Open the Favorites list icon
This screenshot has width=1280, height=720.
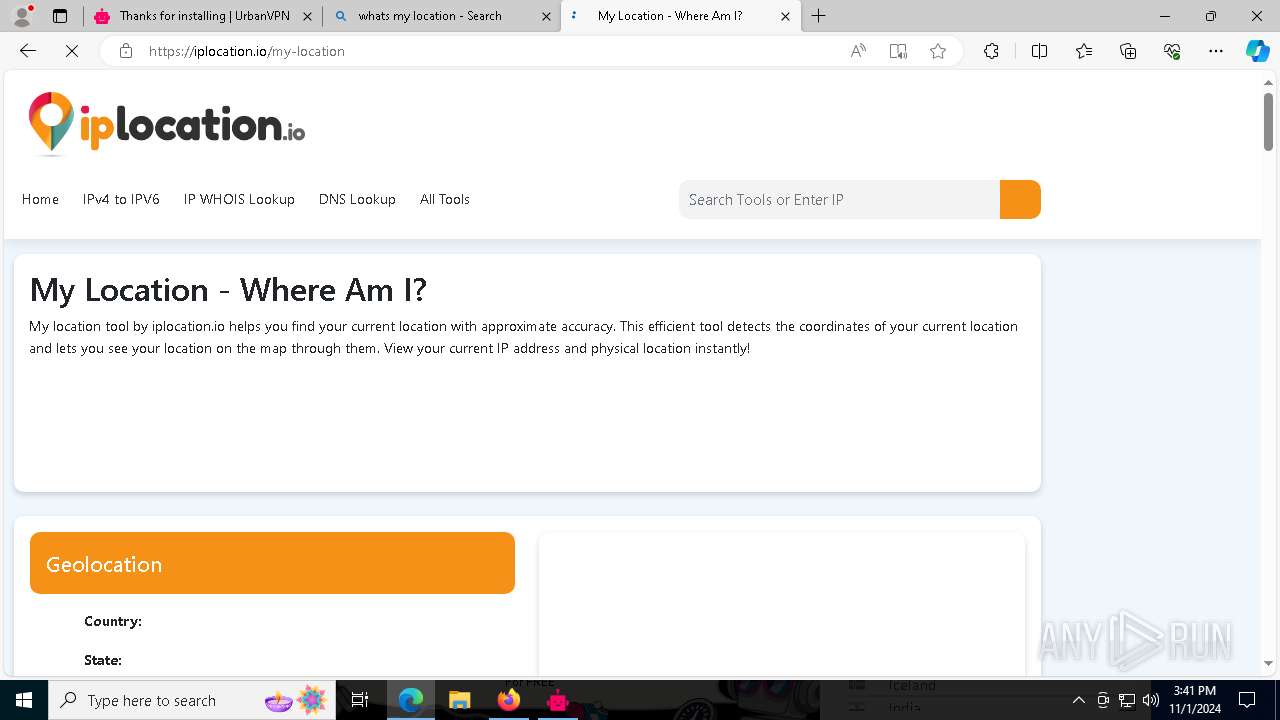pyautogui.click(x=1084, y=51)
